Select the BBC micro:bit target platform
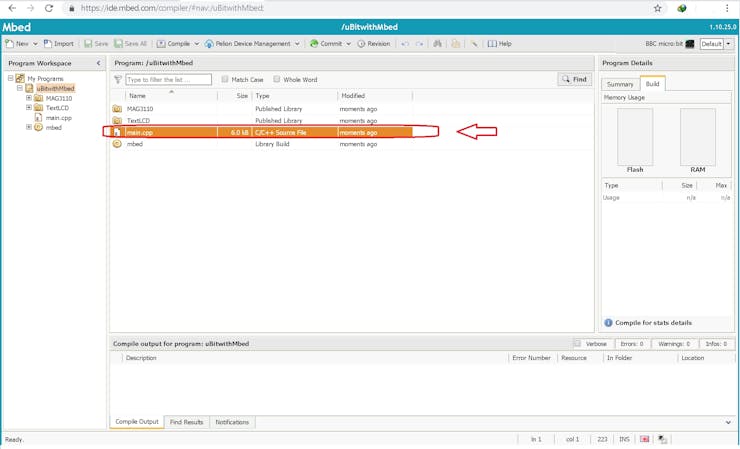 [x=670, y=43]
